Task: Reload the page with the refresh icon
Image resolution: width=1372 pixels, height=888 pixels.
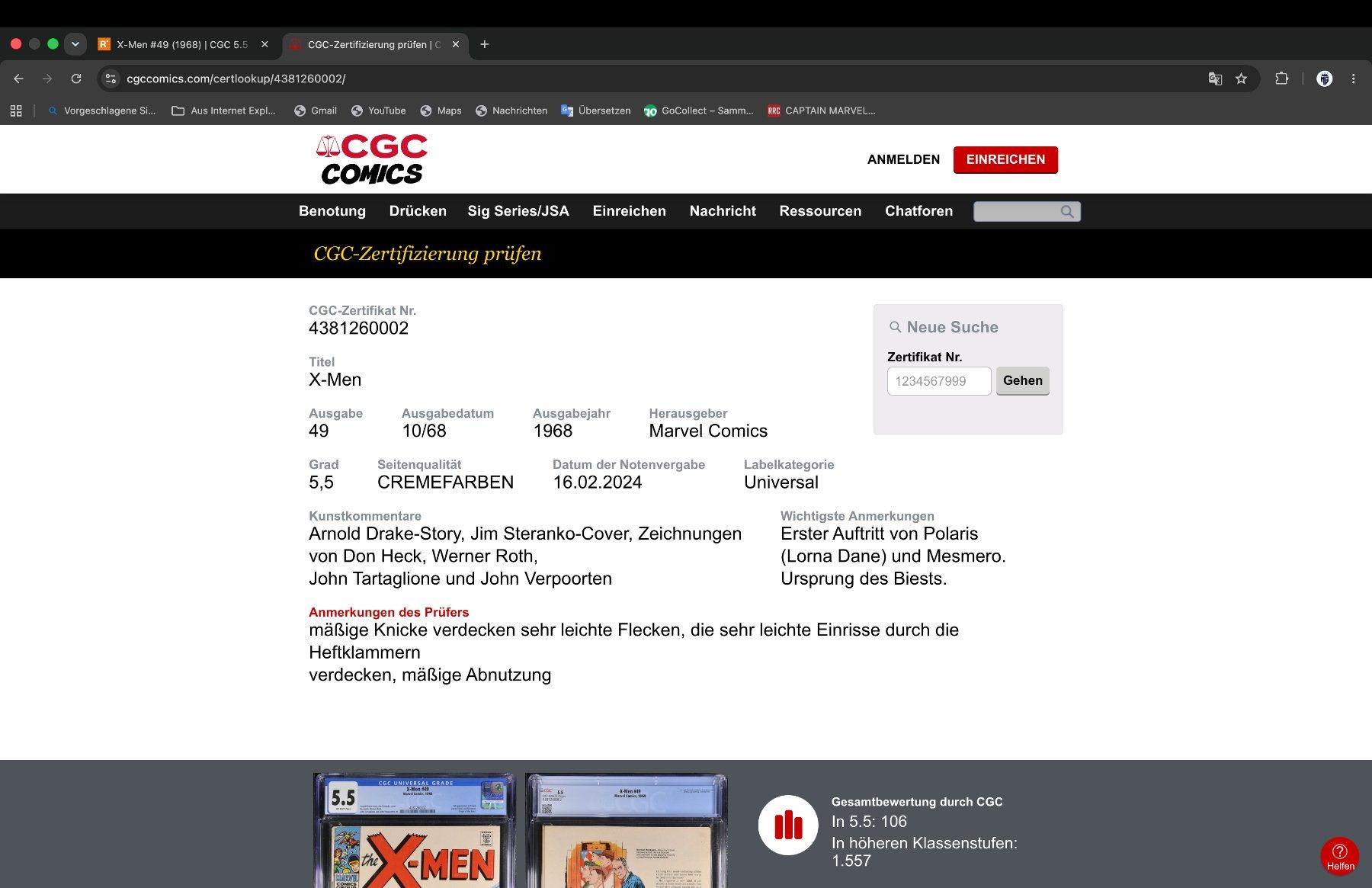Action: tap(76, 79)
